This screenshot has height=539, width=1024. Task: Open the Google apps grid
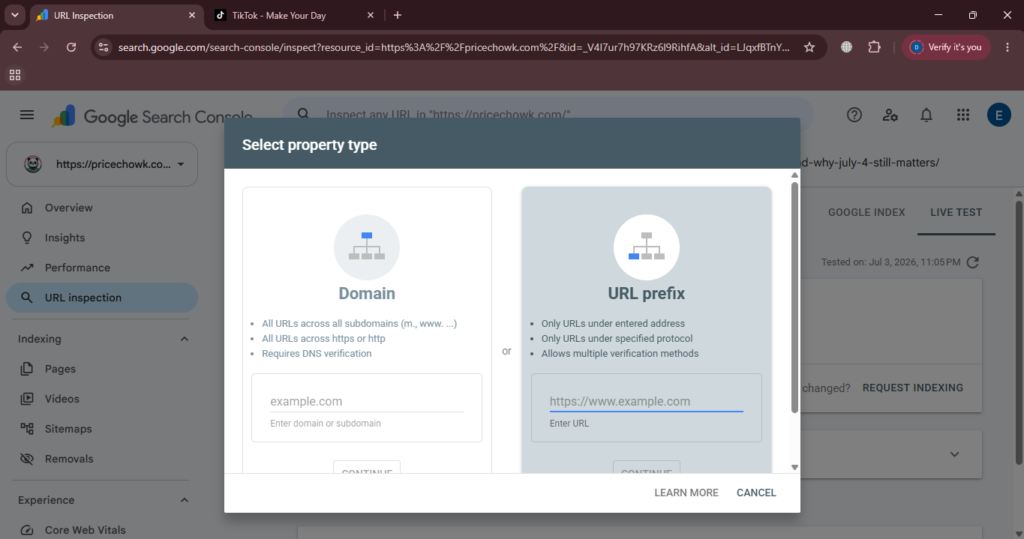tap(963, 115)
